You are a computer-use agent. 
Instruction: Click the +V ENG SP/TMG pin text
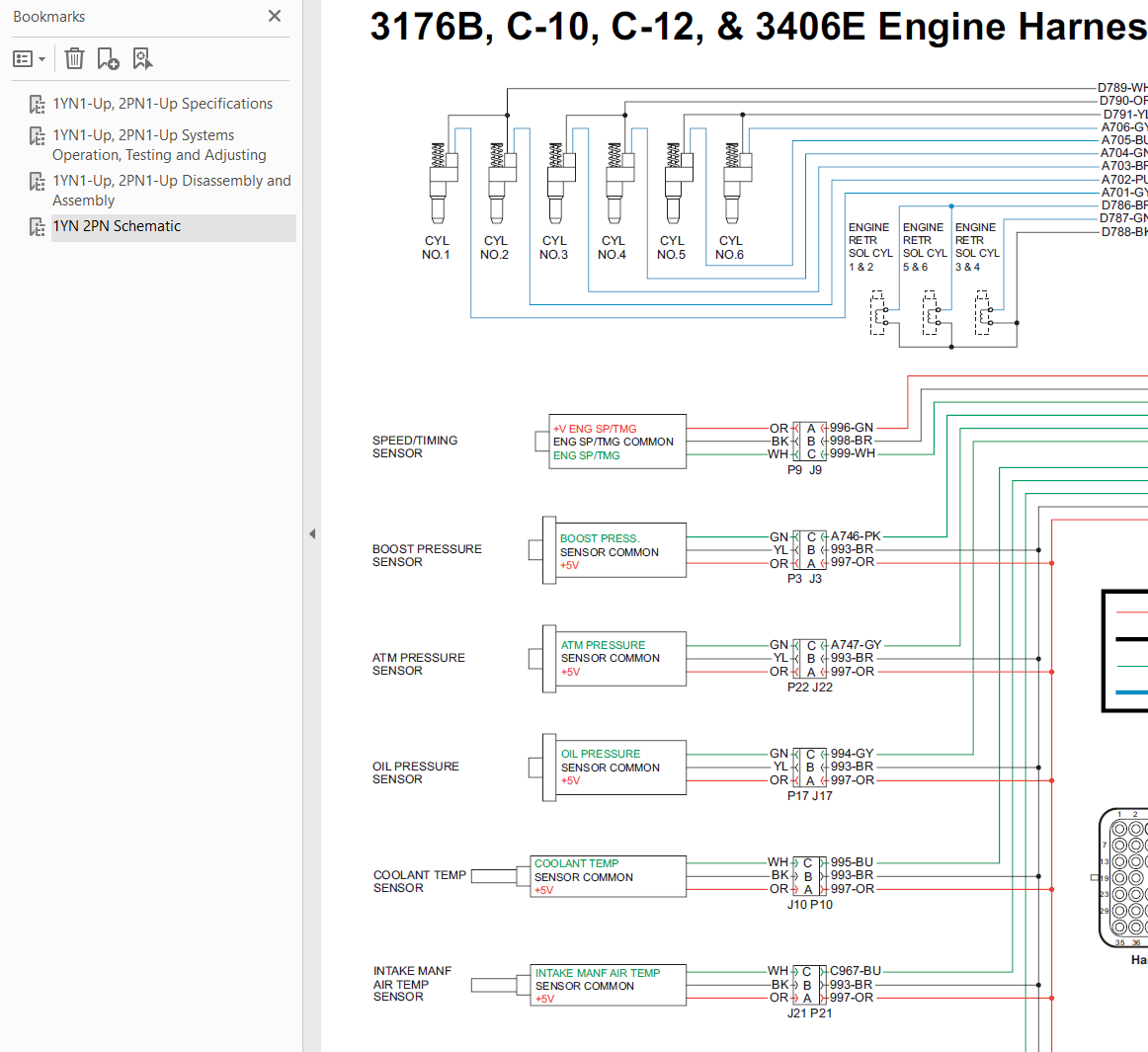(595, 429)
